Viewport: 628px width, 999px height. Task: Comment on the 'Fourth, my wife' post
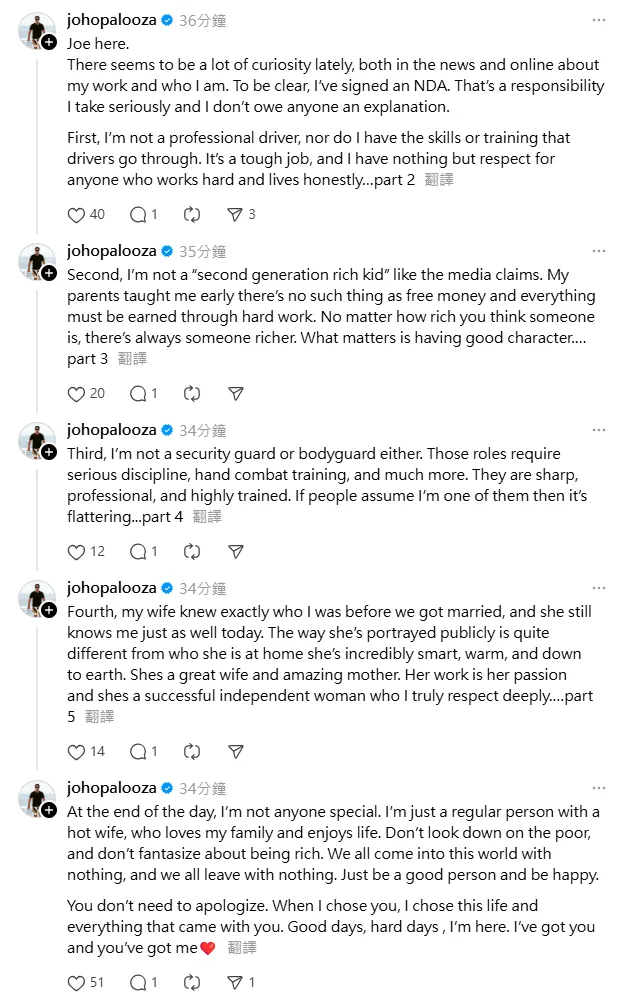pyautogui.click(x=139, y=751)
